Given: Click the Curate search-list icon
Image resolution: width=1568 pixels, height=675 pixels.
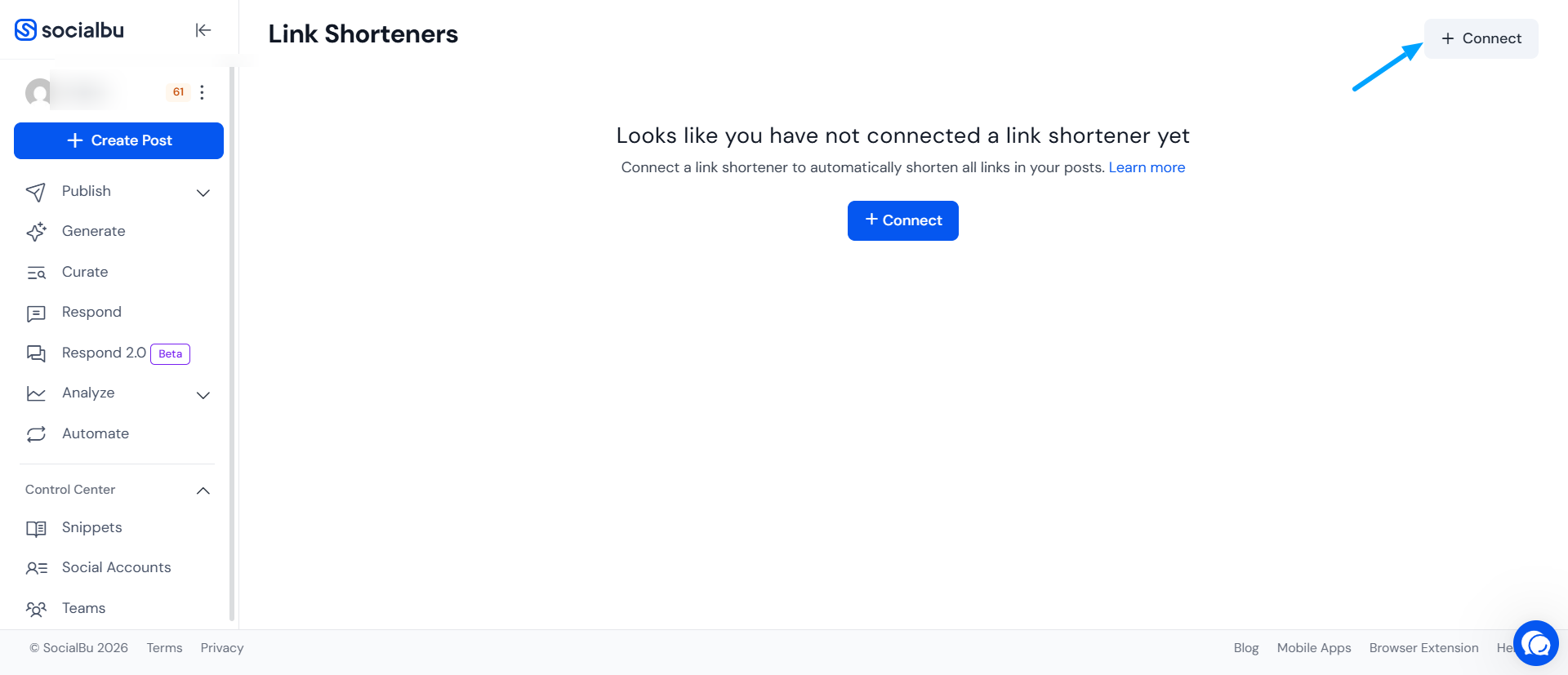Looking at the screenshot, I should [x=36, y=273].
